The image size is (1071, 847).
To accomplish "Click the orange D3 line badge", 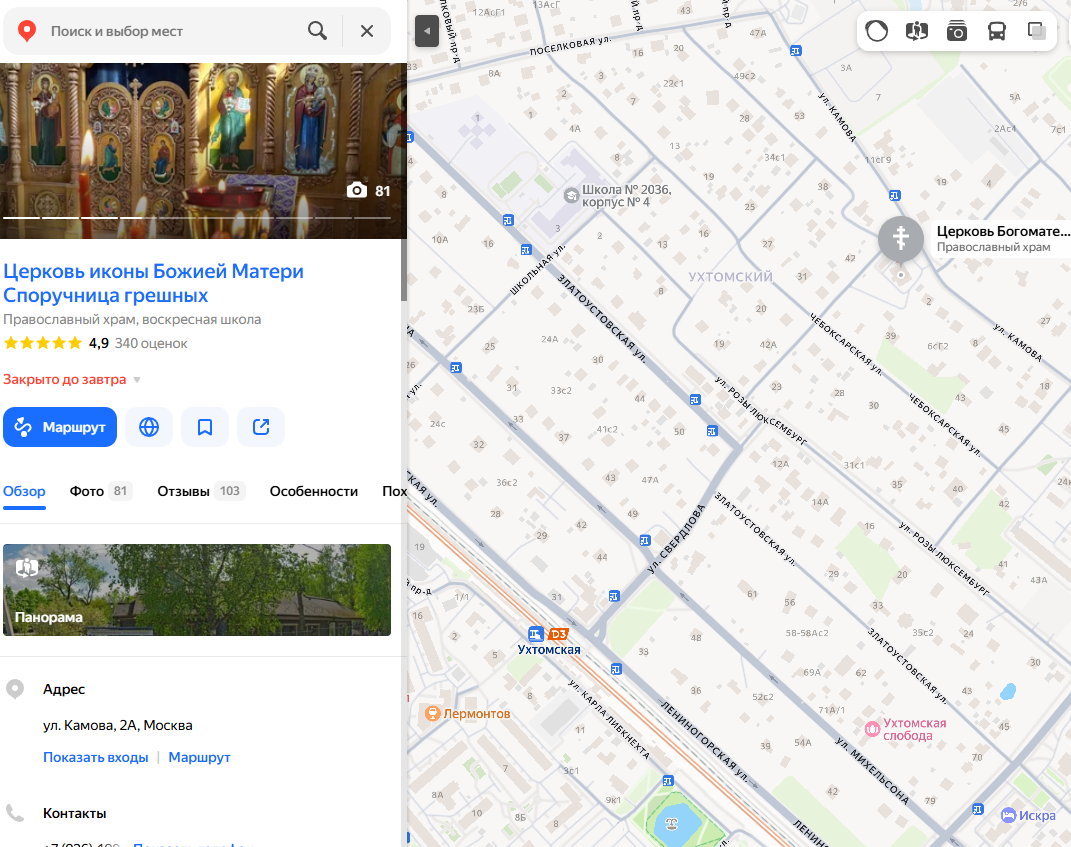I will [x=559, y=634].
